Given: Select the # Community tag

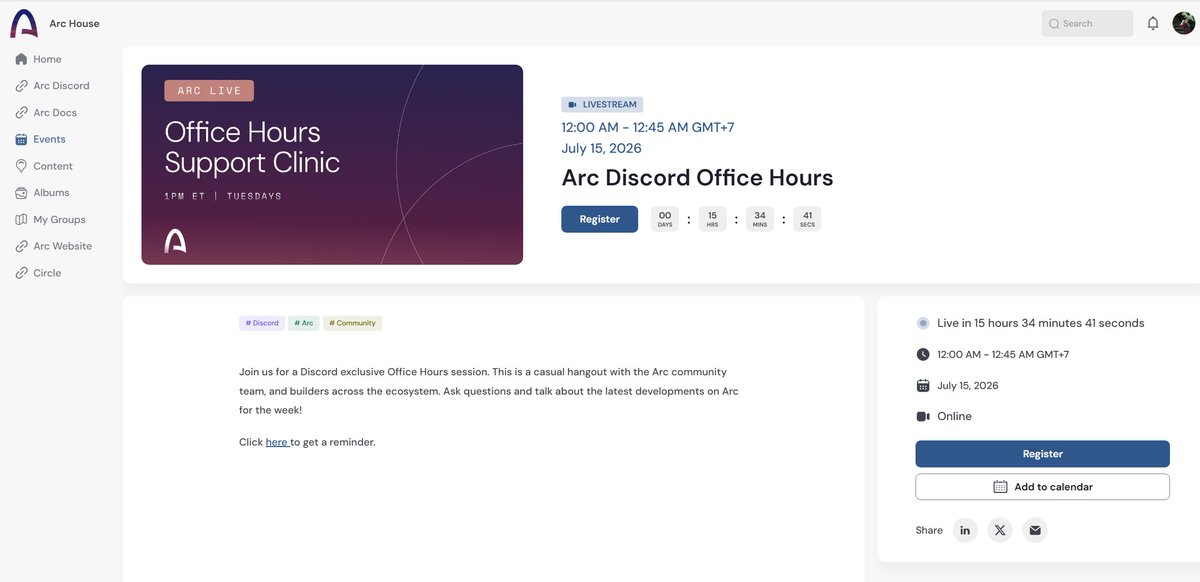Looking at the screenshot, I should [353, 323].
